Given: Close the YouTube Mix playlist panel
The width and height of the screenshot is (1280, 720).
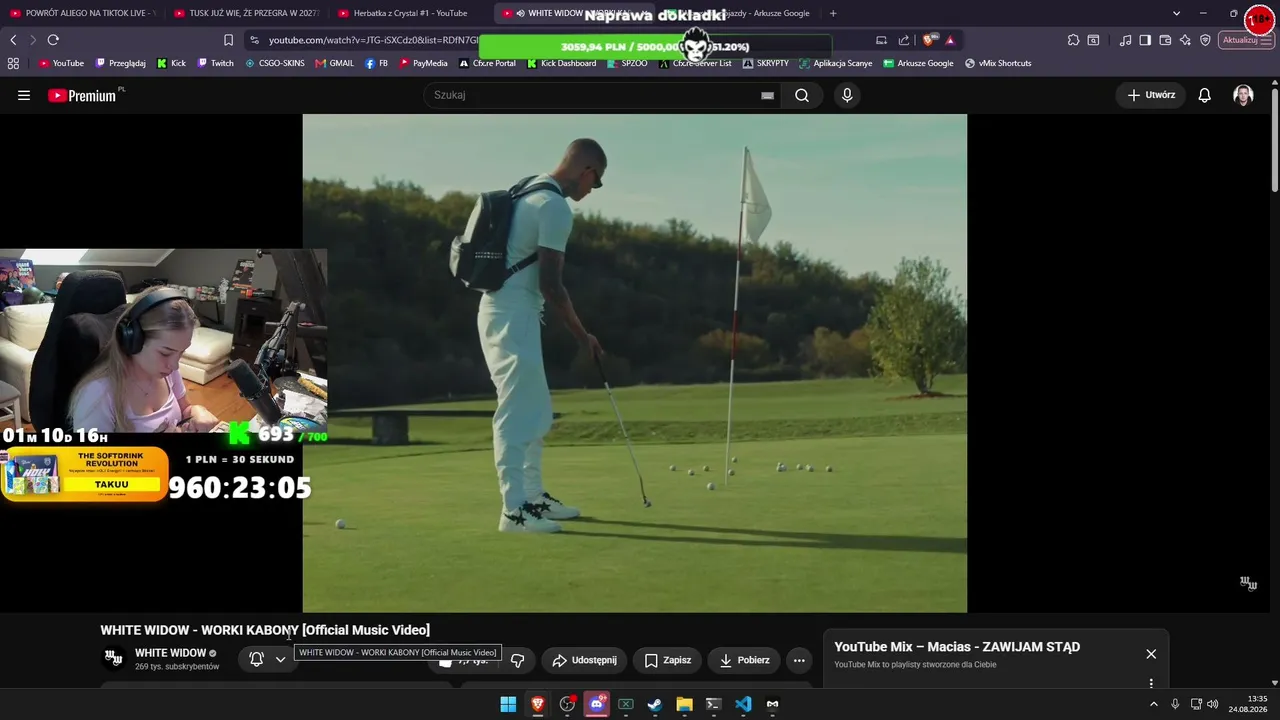Looking at the screenshot, I should pyautogui.click(x=1151, y=654).
